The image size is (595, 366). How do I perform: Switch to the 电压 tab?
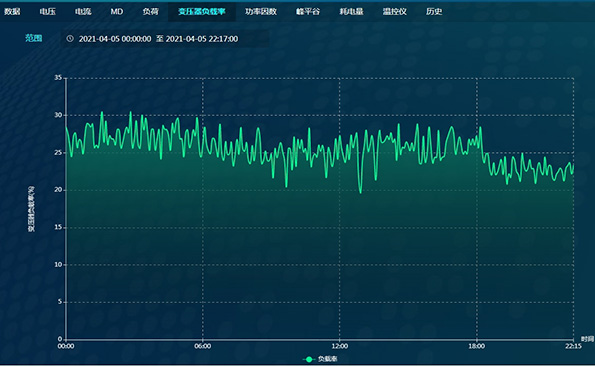point(48,11)
